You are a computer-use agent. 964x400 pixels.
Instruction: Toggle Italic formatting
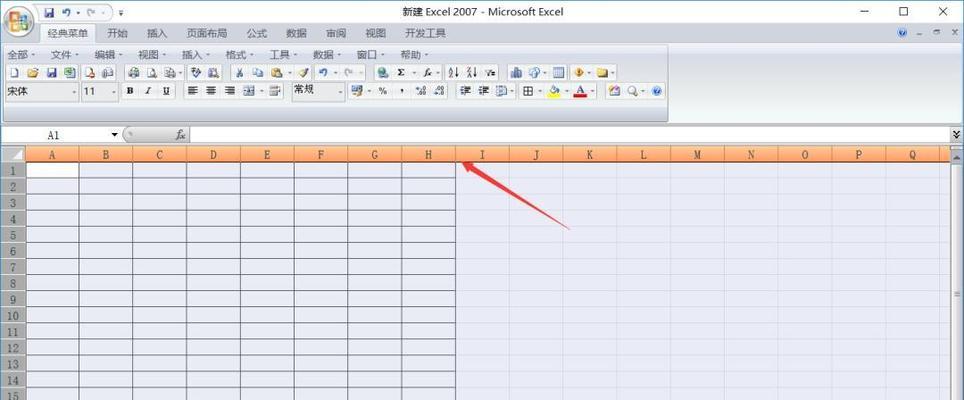148,91
